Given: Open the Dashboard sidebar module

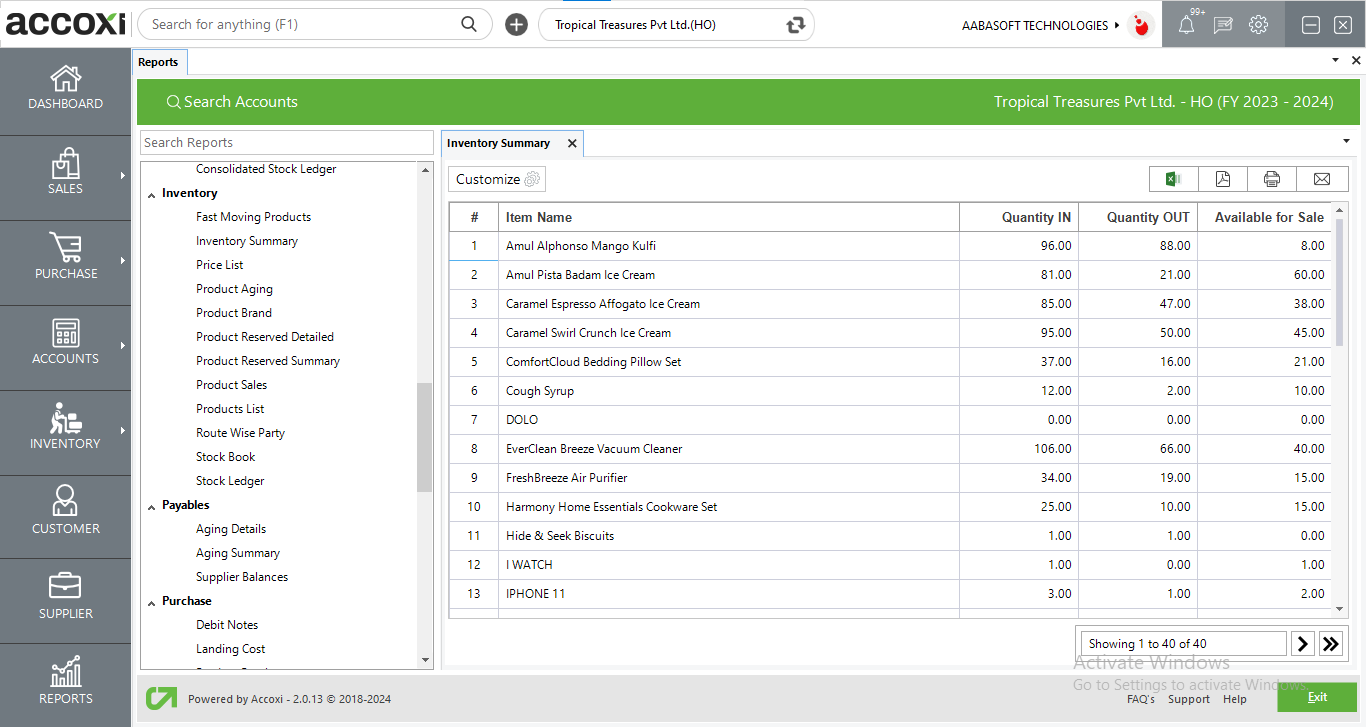Looking at the screenshot, I should [x=66, y=88].
